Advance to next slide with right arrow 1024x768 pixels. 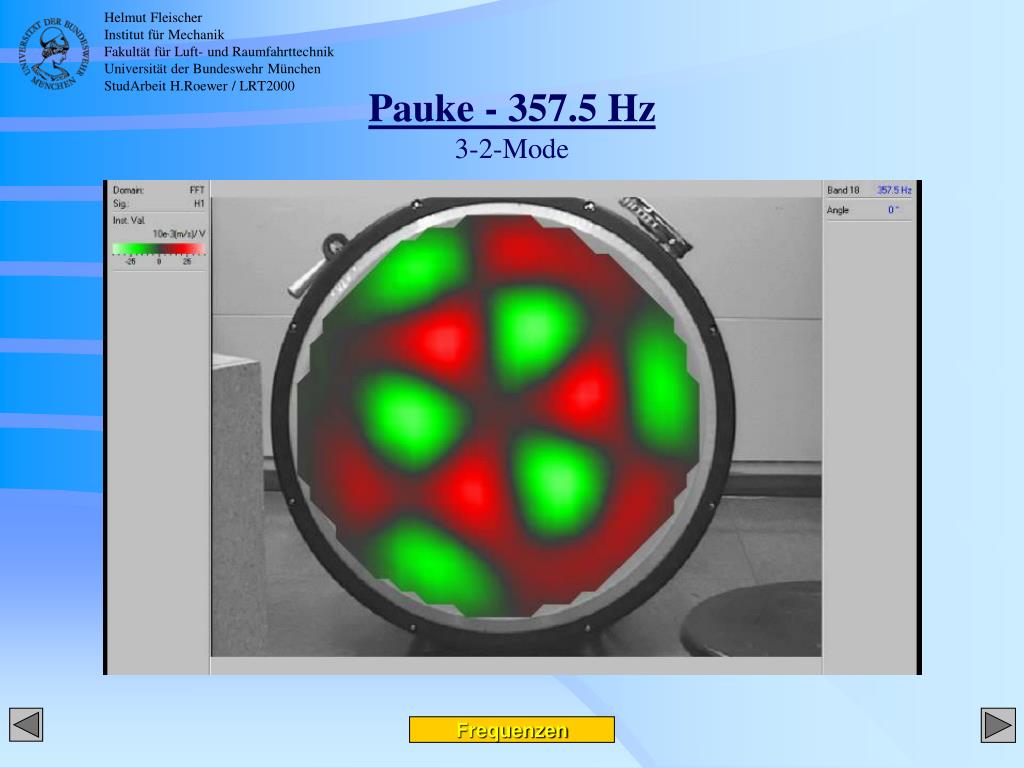pyautogui.click(x=998, y=725)
